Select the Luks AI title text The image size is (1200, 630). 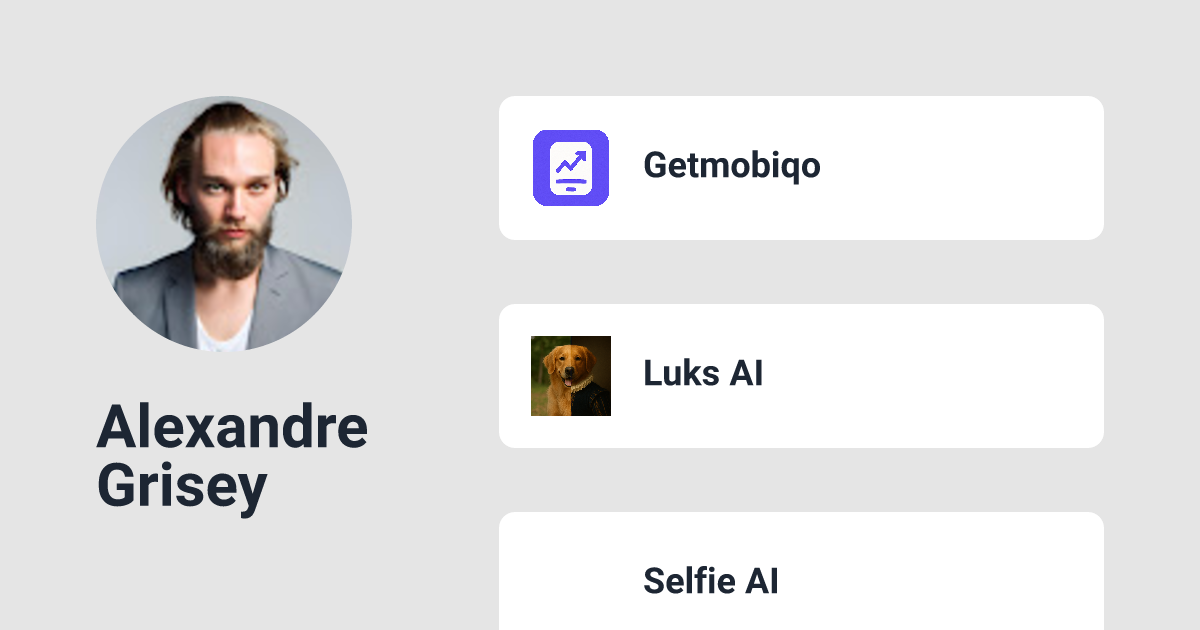click(x=703, y=374)
